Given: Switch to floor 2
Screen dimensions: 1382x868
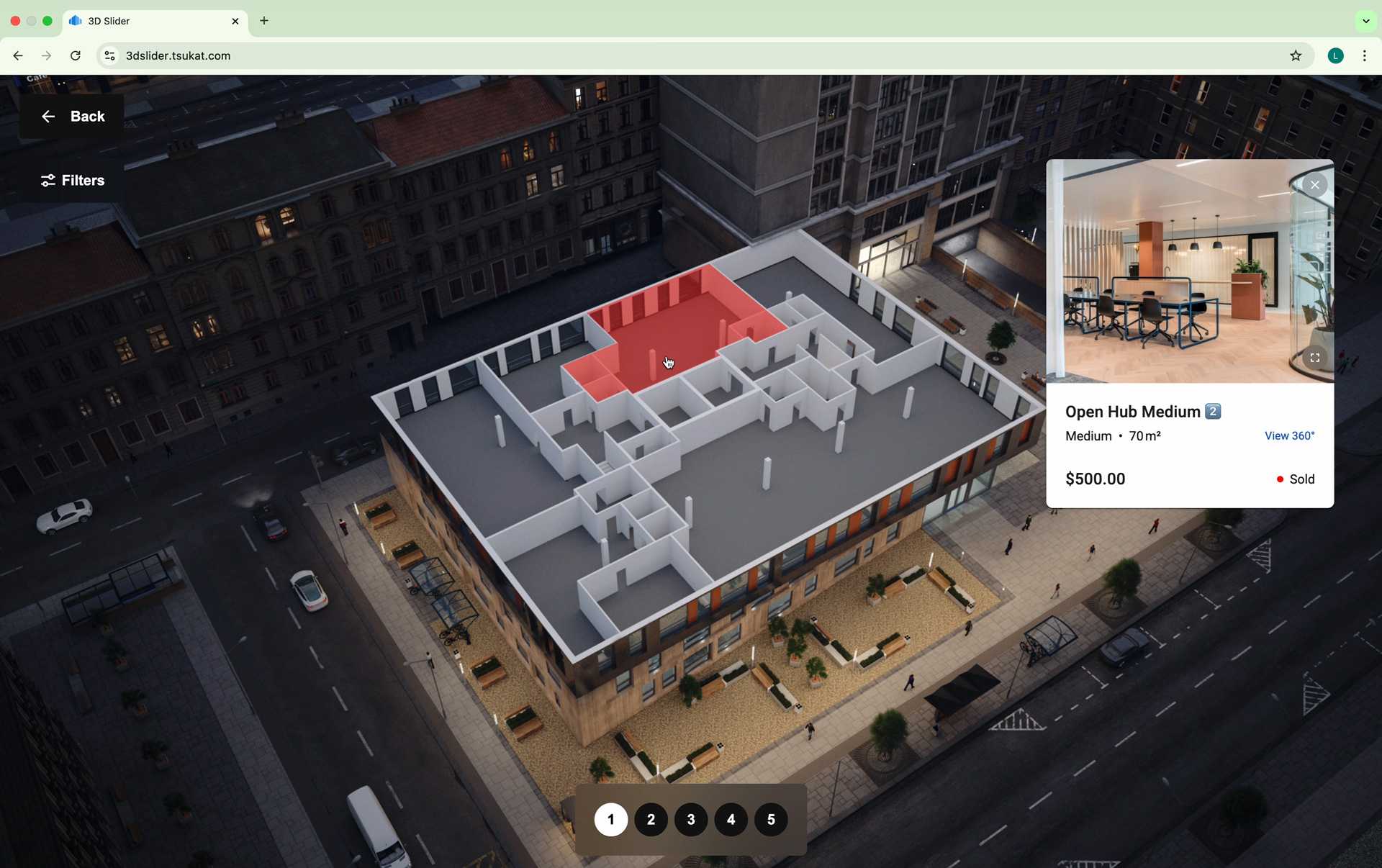Looking at the screenshot, I should click(x=651, y=820).
